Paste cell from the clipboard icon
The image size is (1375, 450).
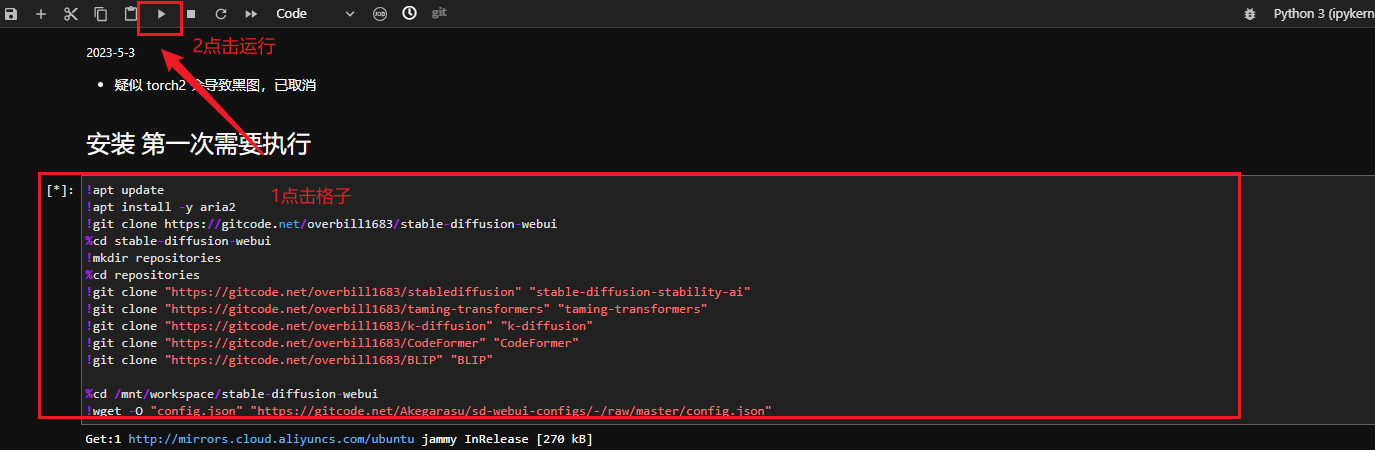[131, 14]
